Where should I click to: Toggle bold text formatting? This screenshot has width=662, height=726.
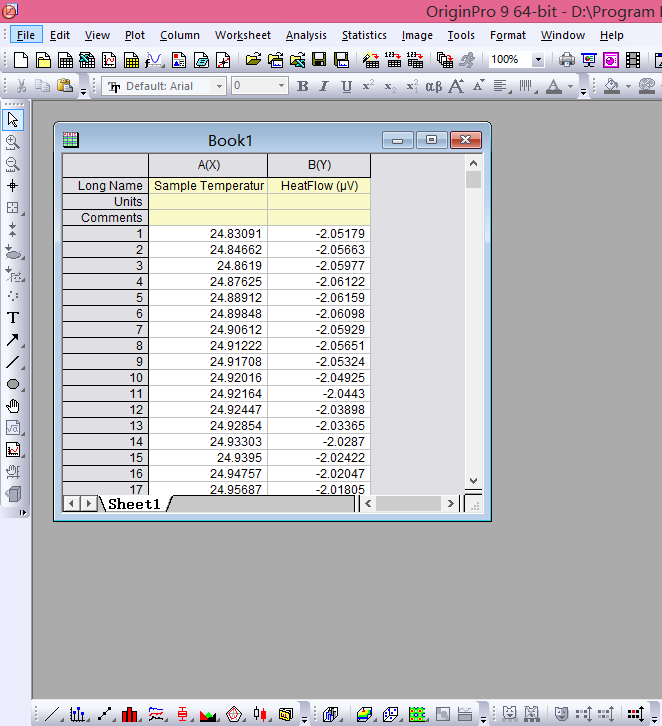303,87
